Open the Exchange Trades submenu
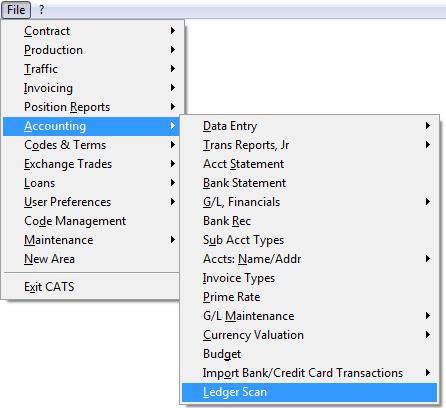This screenshot has width=446, height=408. click(x=91, y=164)
